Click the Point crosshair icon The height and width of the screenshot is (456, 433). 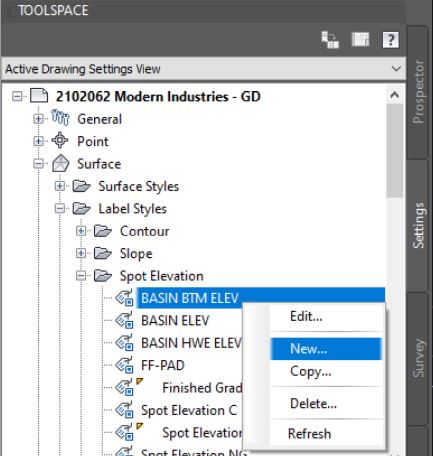point(60,140)
